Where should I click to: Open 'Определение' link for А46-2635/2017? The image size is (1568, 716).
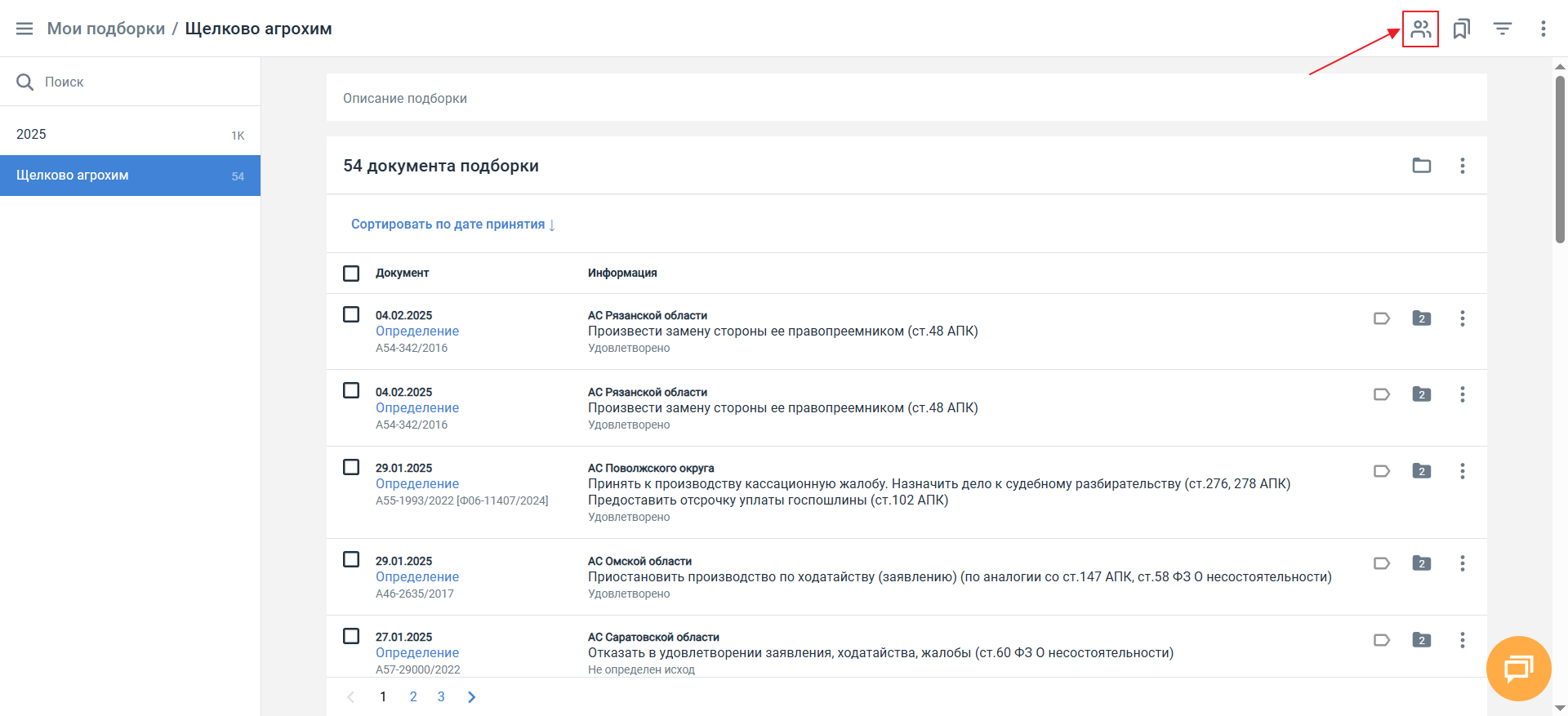[x=417, y=577]
